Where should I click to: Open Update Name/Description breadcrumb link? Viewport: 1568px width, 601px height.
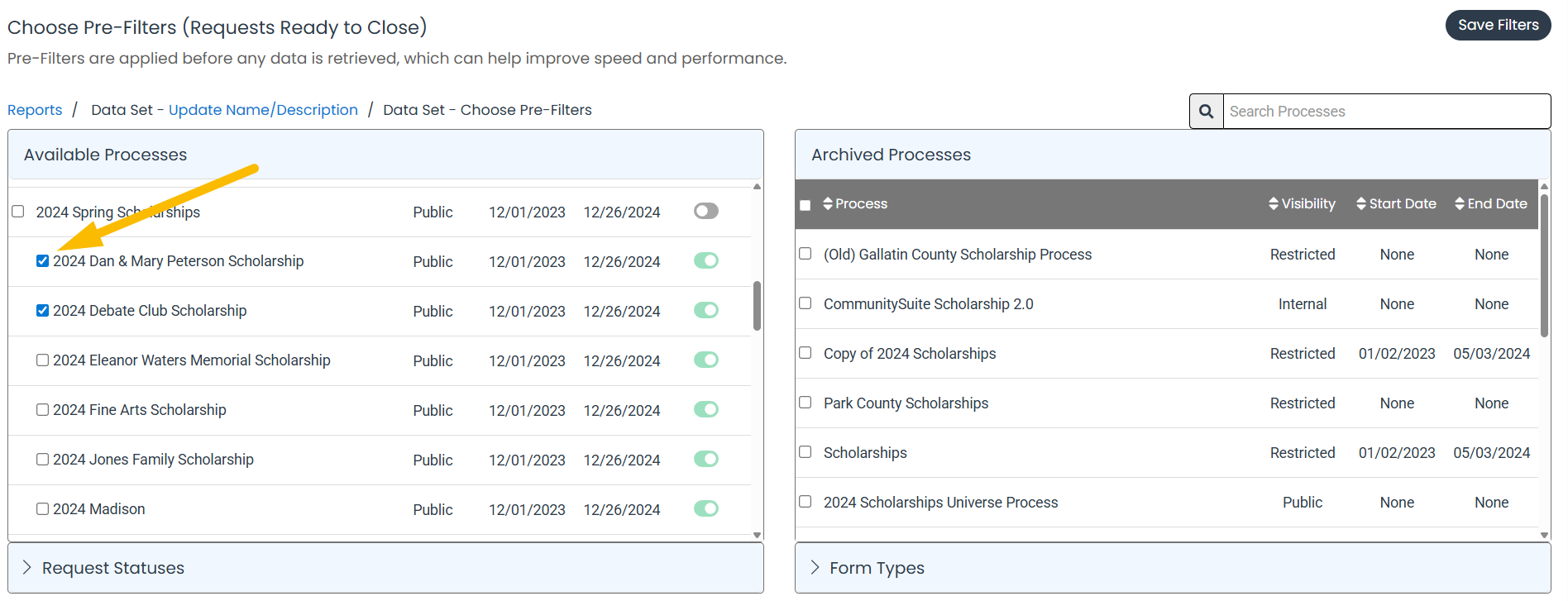tap(263, 110)
